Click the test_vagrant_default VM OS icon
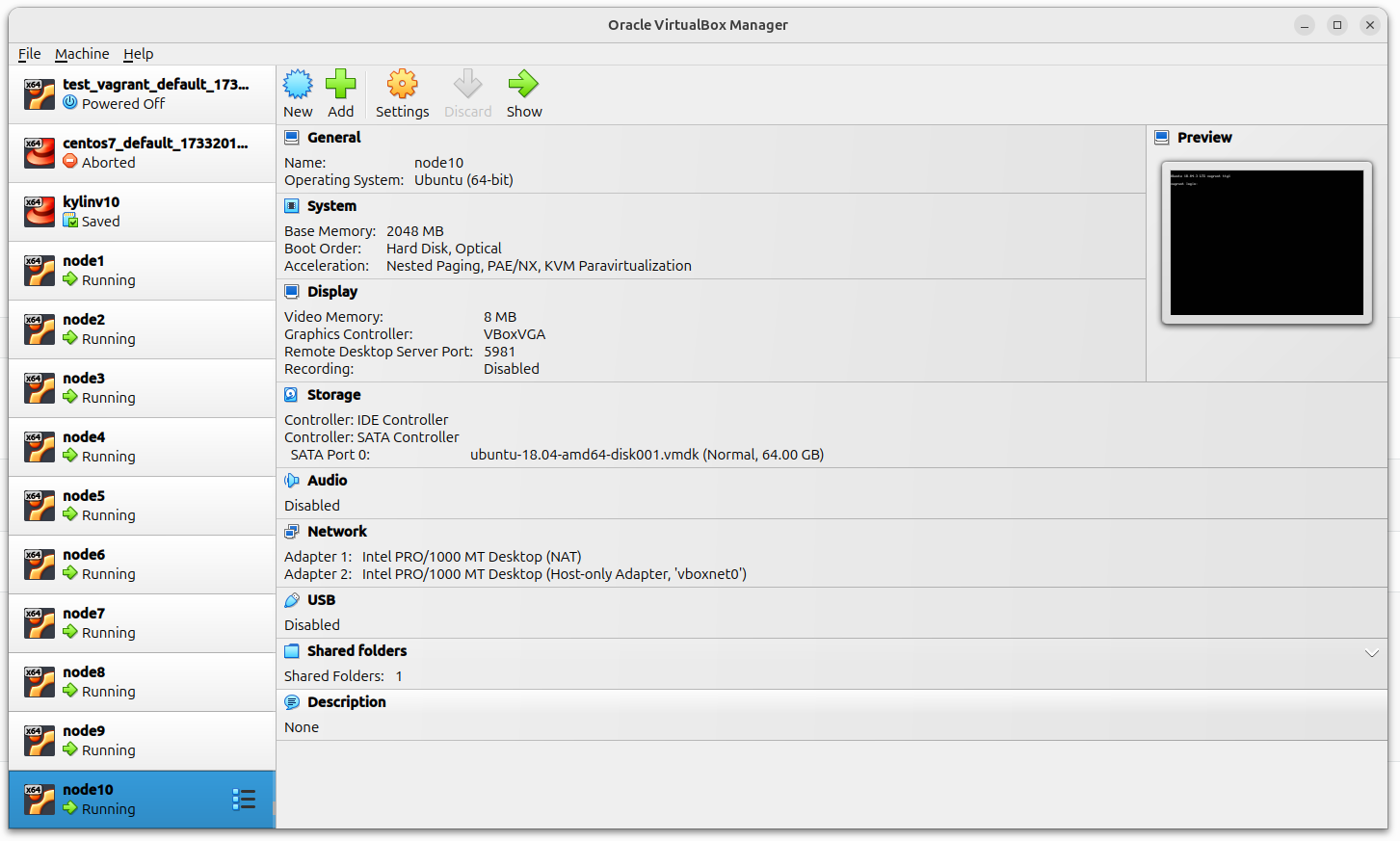The image size is (1400, 841). [x=40, y=94]
